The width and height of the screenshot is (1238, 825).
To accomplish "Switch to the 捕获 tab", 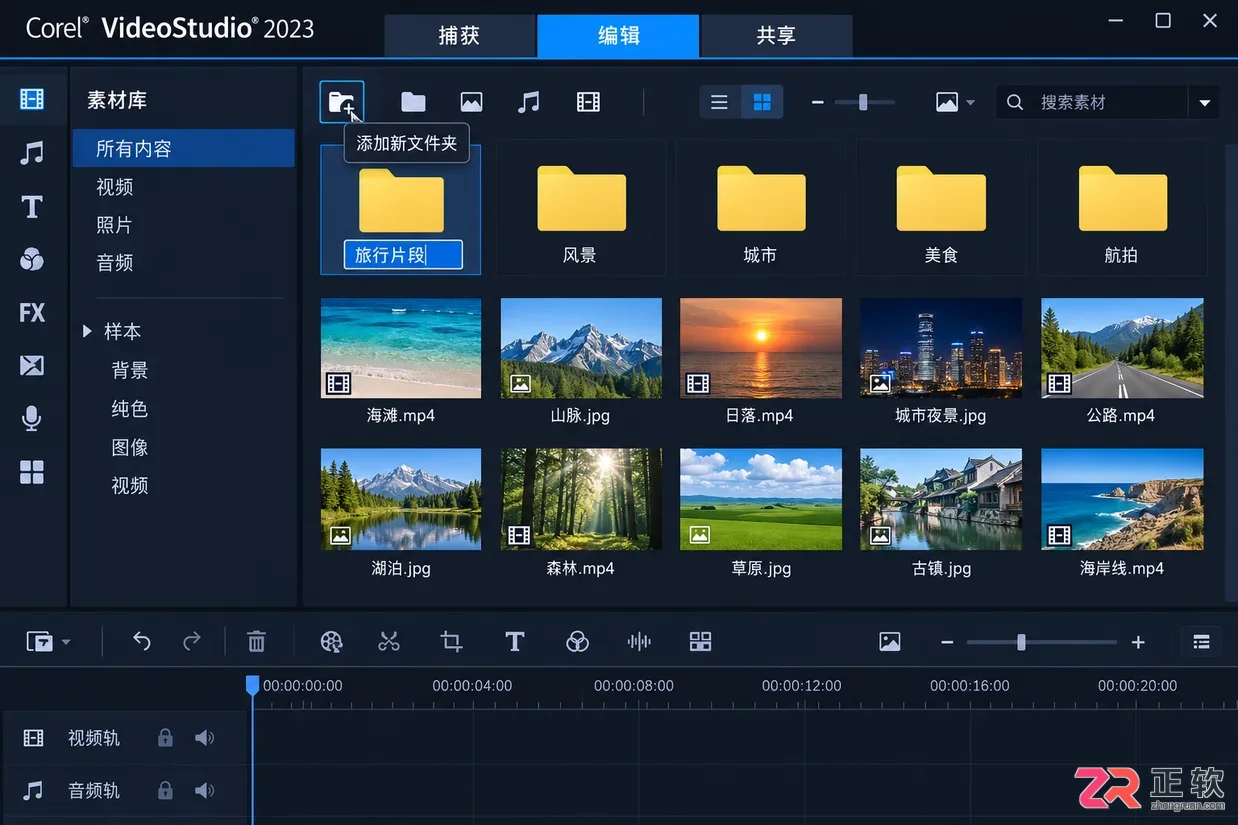I will click(x=460, y=36).
